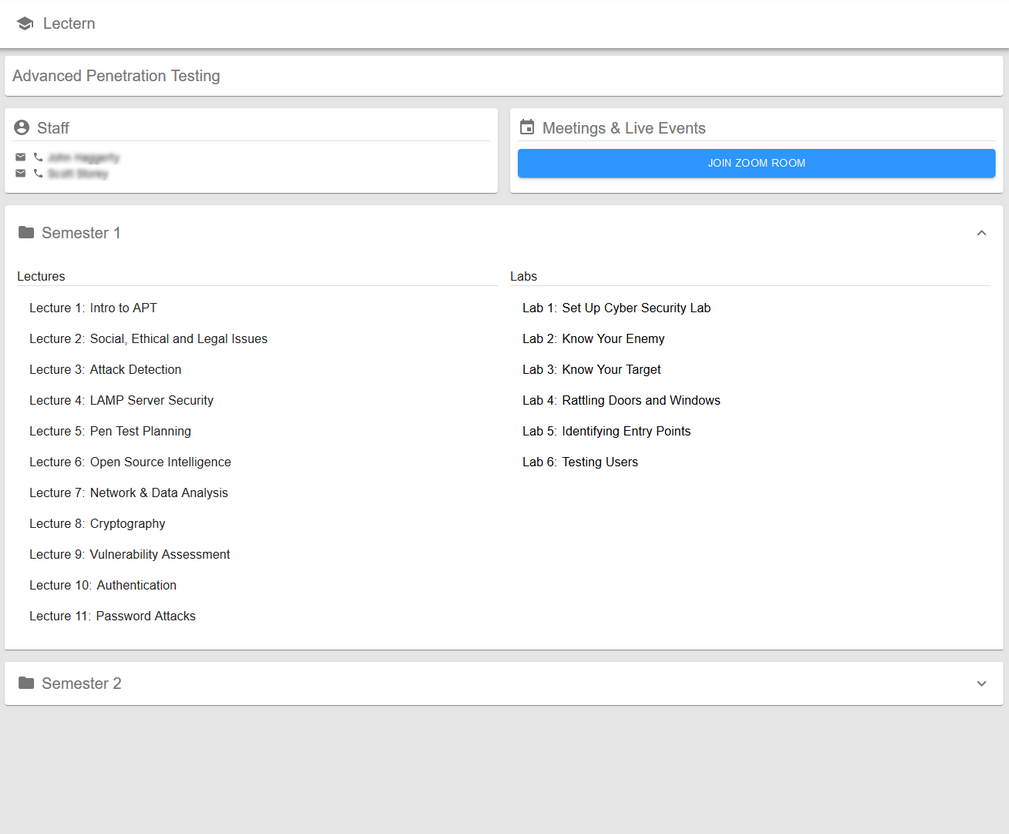Image resolution: width=1009 pixels, height=834 pixels.
Task: Select Lecture 8: Cryptography
Action: (97, 523)
